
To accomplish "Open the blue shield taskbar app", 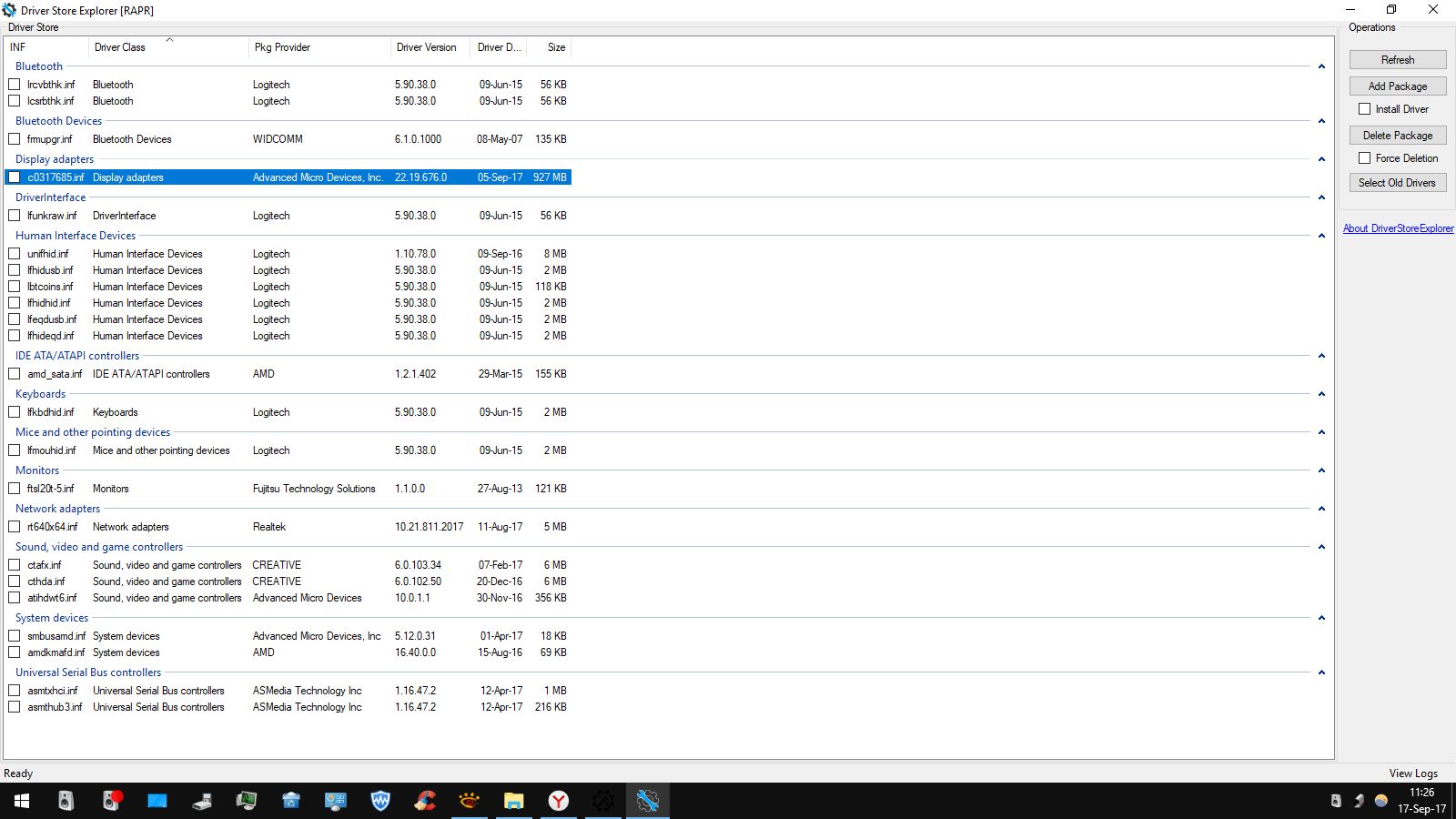I will point(380,801).
